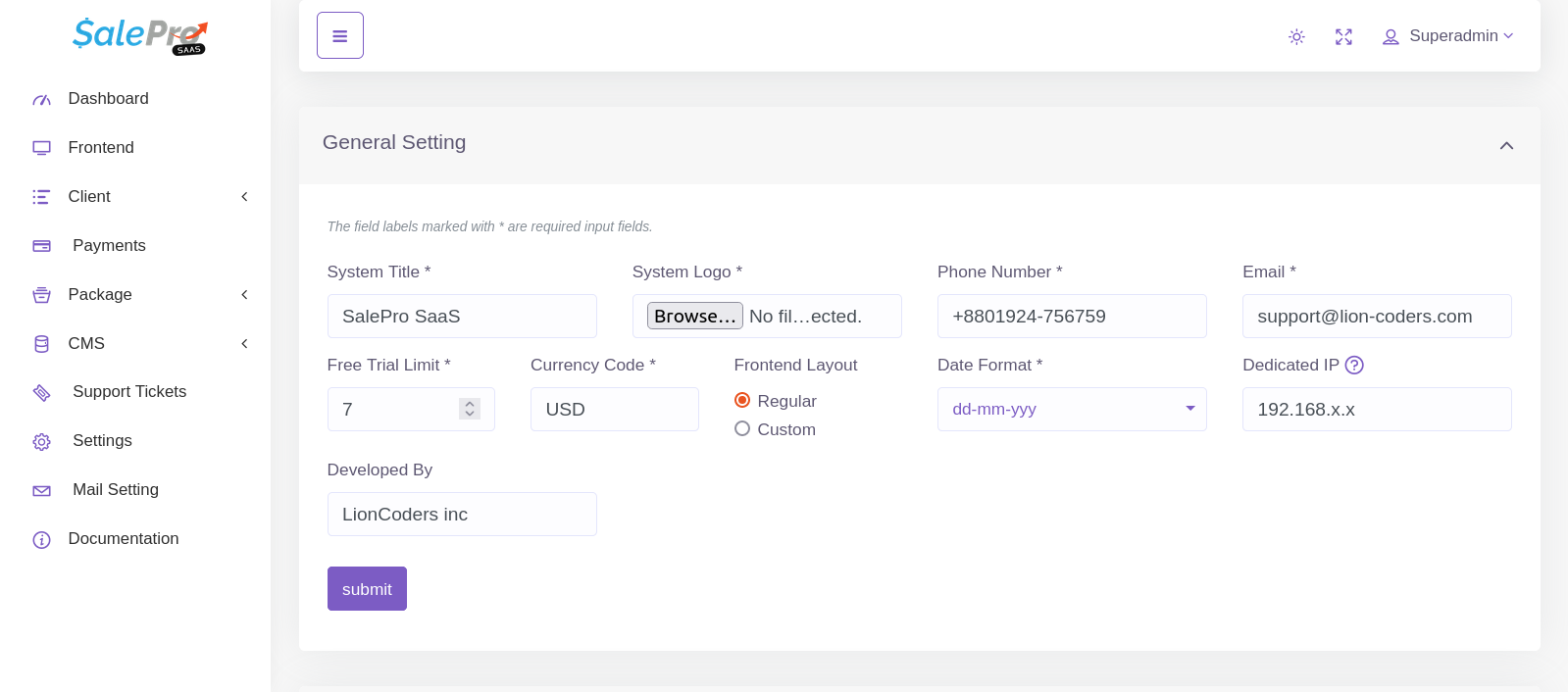Click the hamburger menu toggle button

(339, 36)
